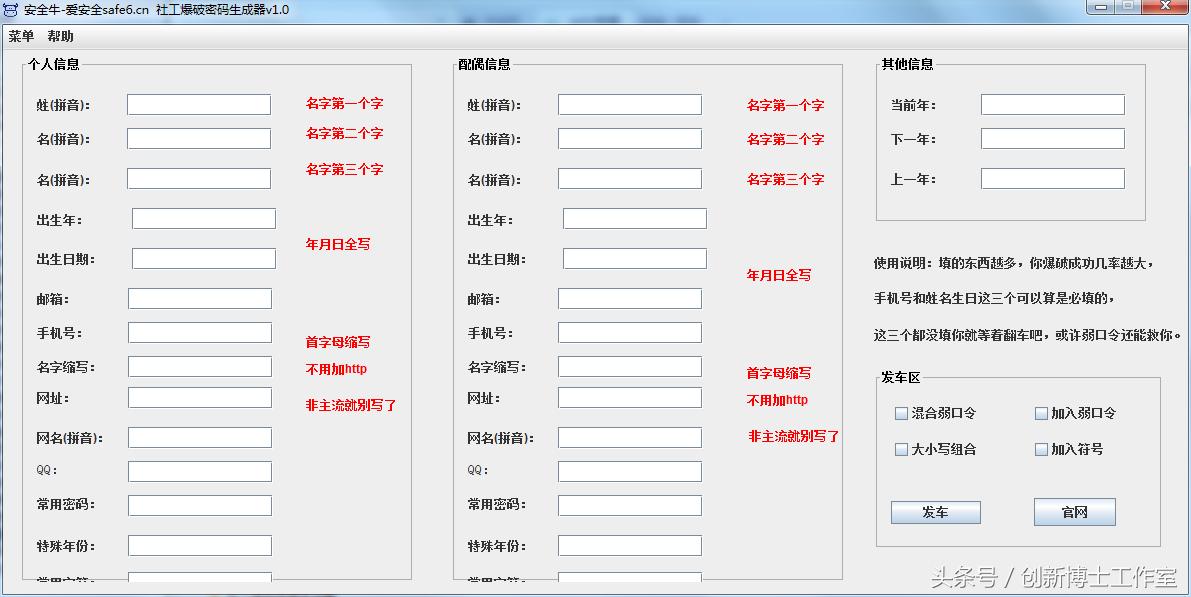
Task: Click 邮箱 field under 配偶信息
Action: click(628, 298)
